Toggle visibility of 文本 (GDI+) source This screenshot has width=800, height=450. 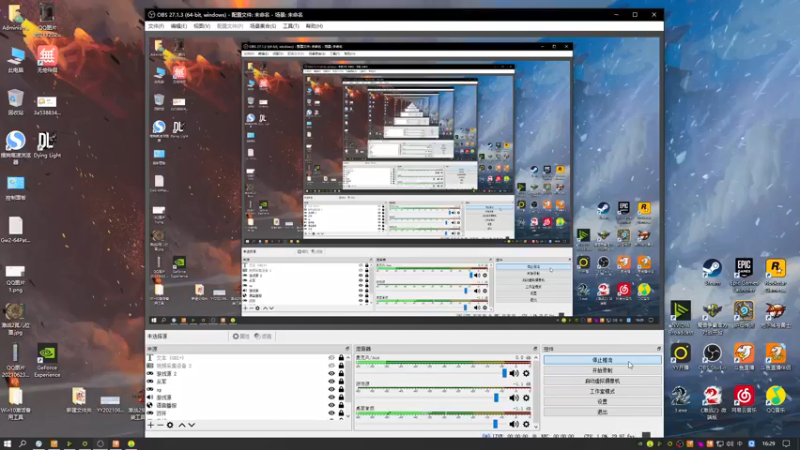click(332, 358)
